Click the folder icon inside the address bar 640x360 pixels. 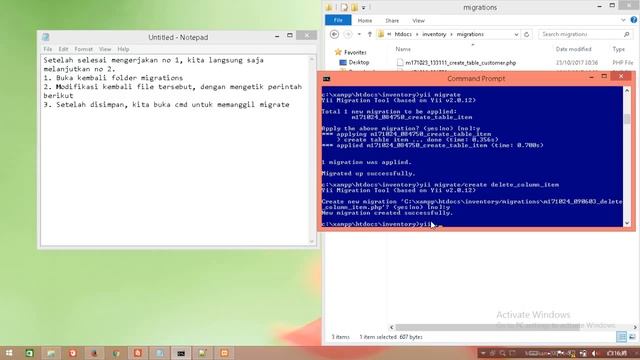click(381, 34)
